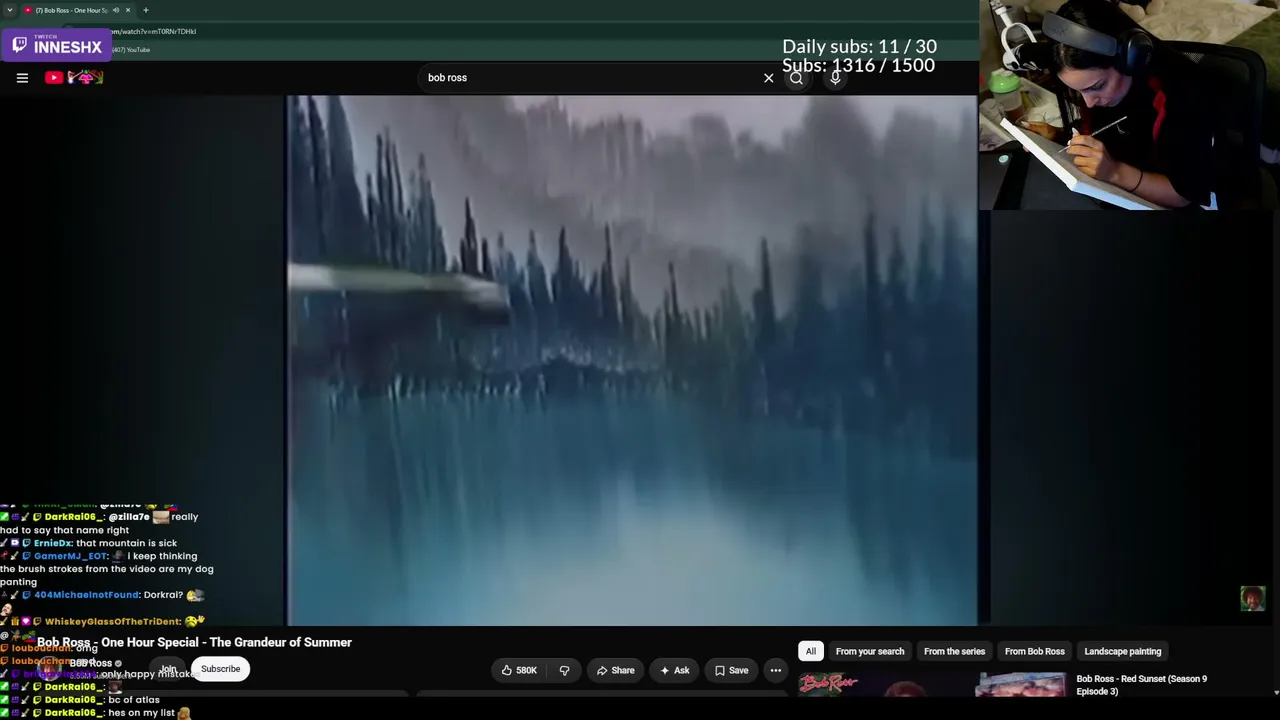The width and height of the screenshot is (1280, 720).
Task: Join the Bob Ross channel membership
Action: point(168,669)
